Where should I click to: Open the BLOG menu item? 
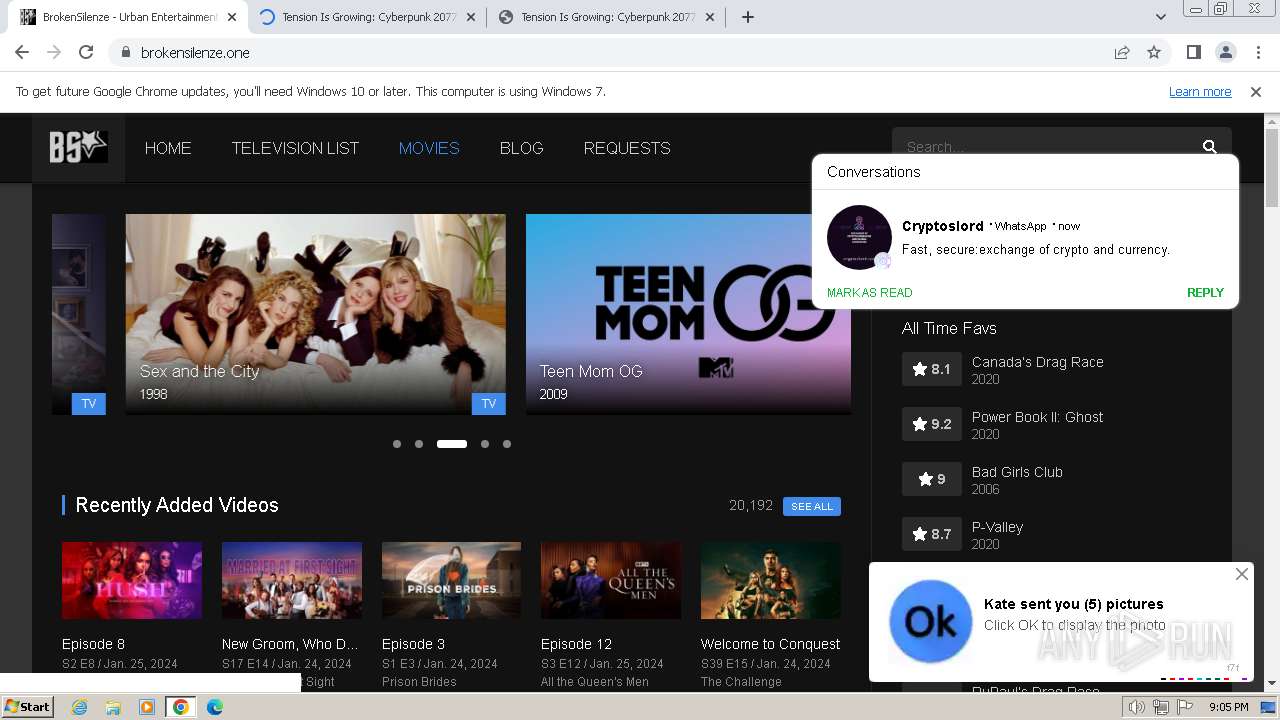tap(522, 148)
